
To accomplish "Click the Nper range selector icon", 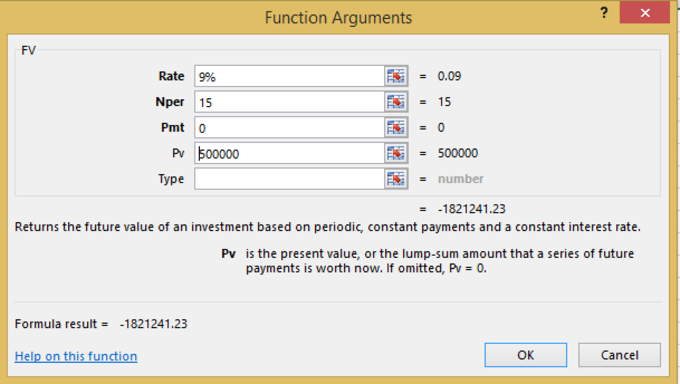I will (x=396, y=102).
